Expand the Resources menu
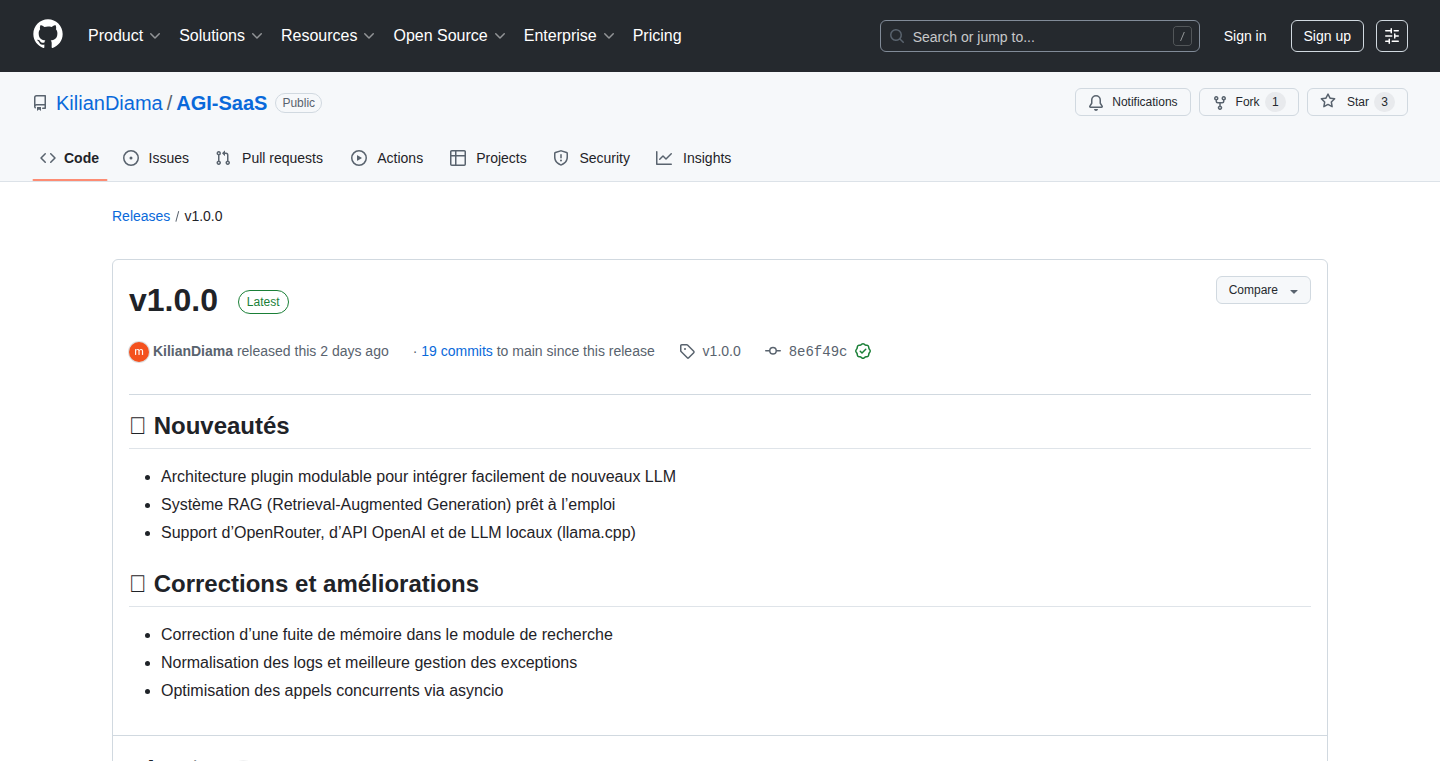 [328, 35]
